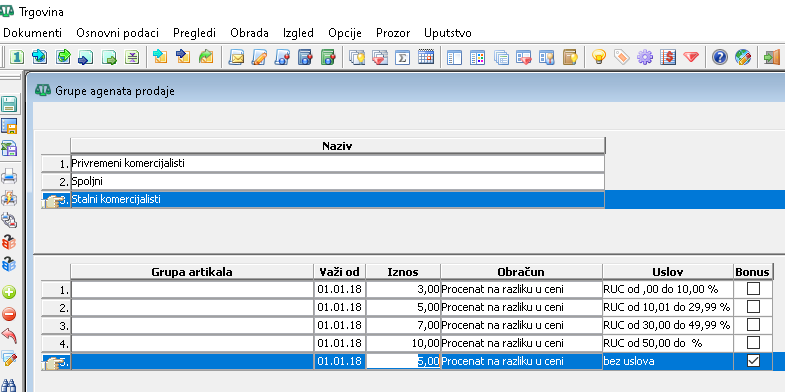This screenshot has height=392, width=785.
Task: Select the Privremeni komercijalisti row
Action: click(337, 163)
